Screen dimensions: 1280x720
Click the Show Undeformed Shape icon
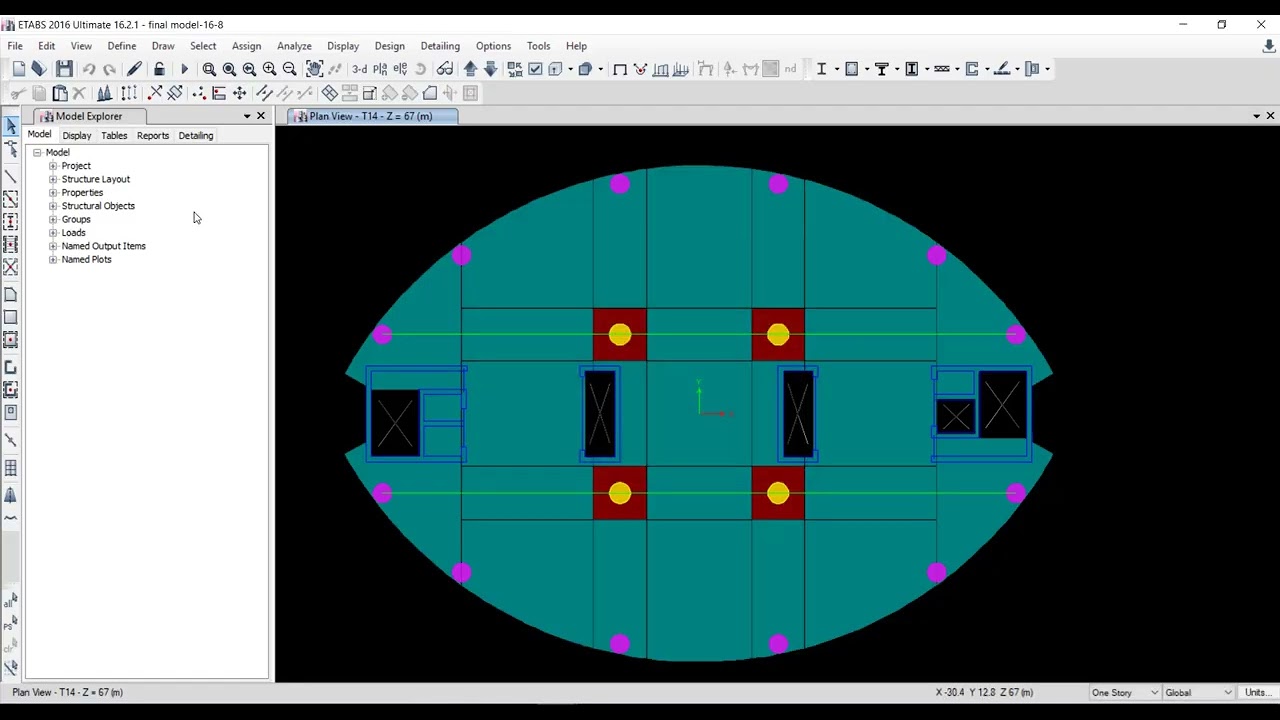(x=620, y=69)
